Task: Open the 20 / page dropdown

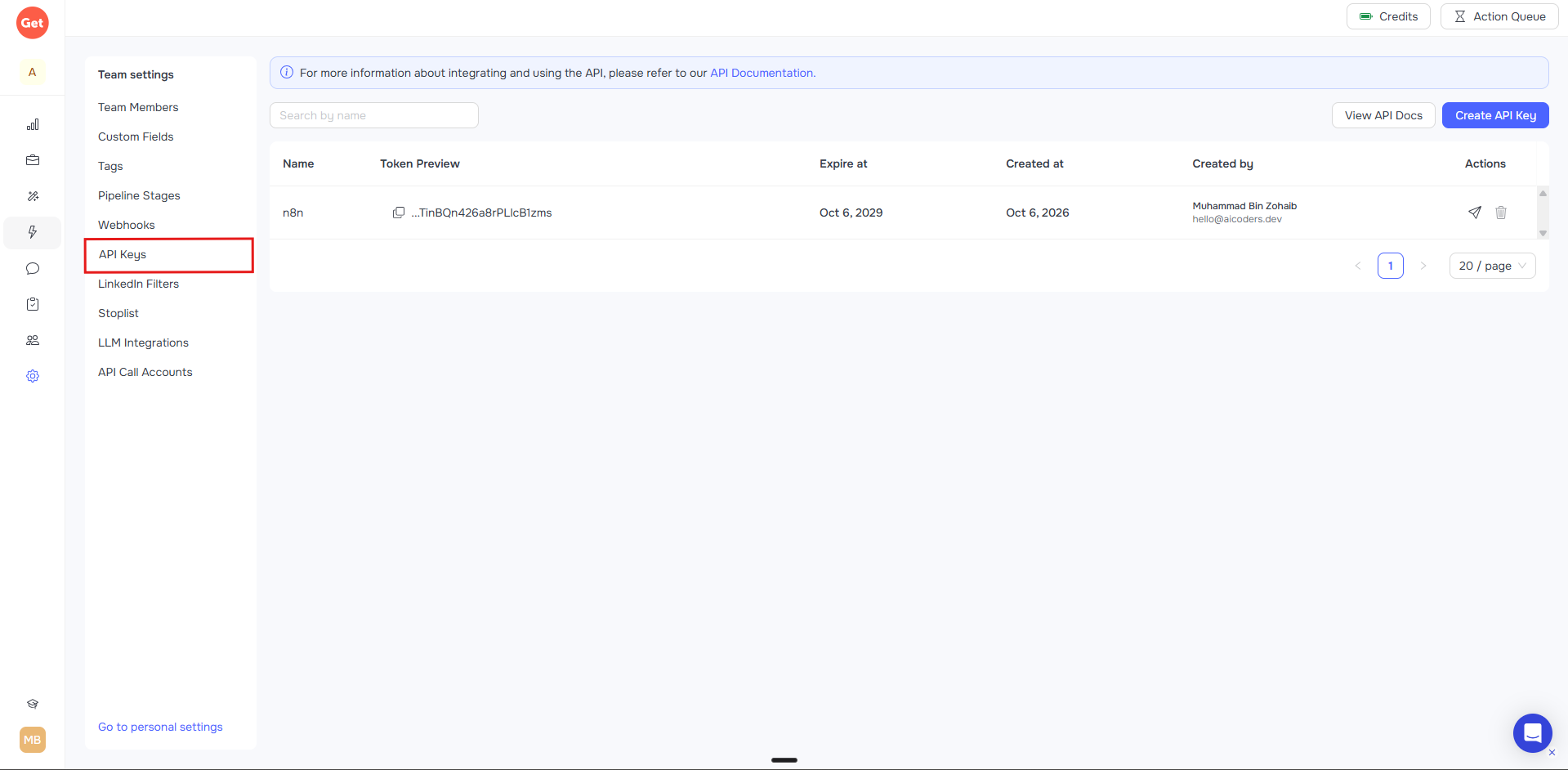Action: click(x=1493, y=266)
